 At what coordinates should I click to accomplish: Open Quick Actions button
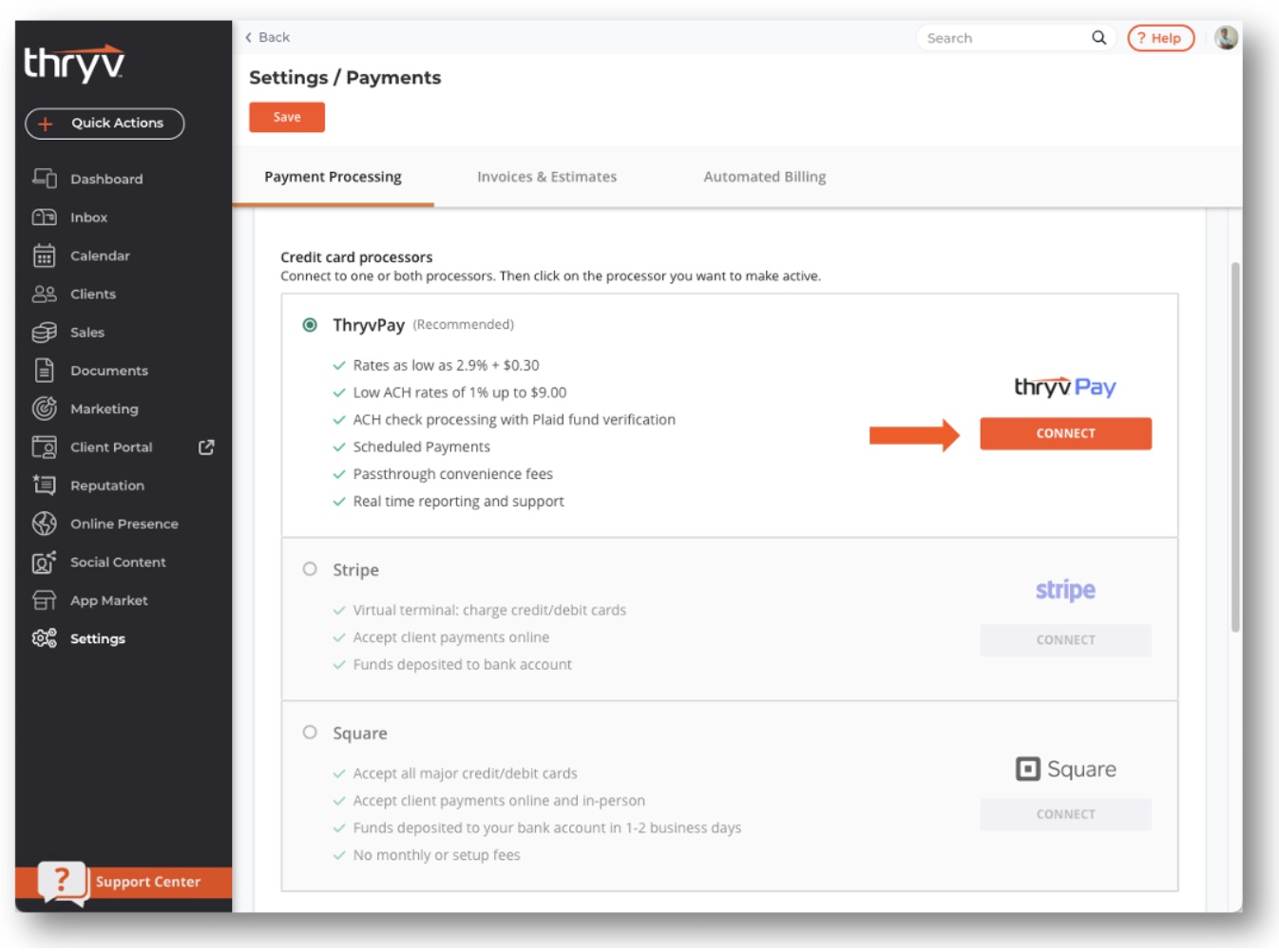click(105, 124)
